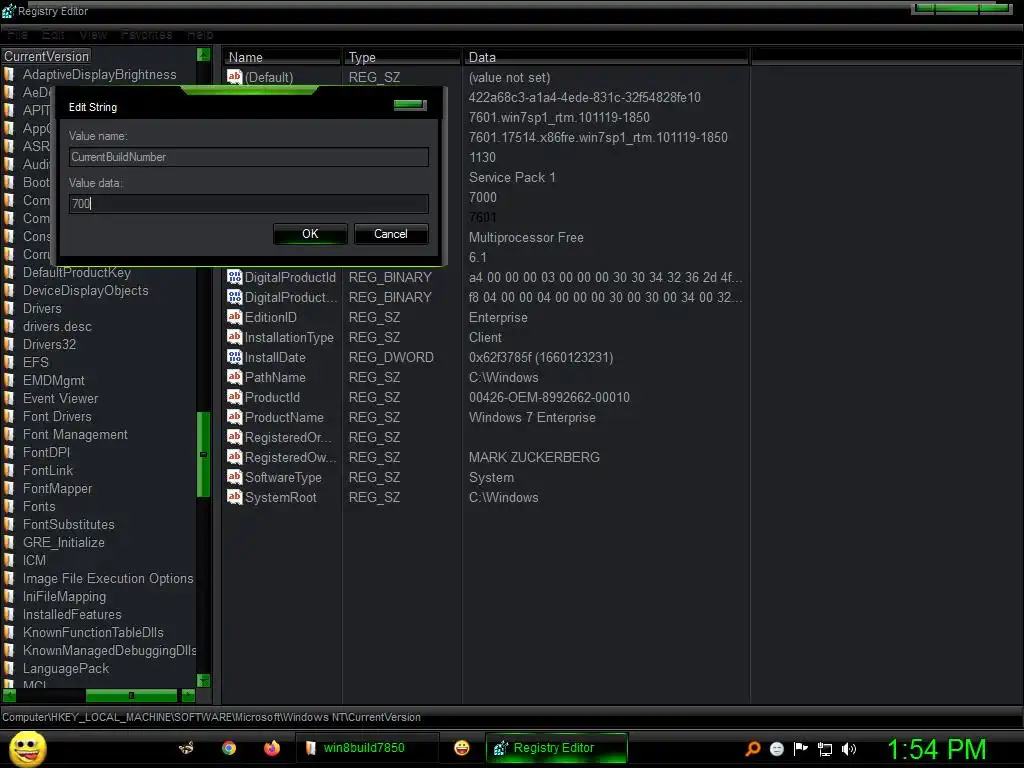
Task: Click the binary icon of DigitalProductId
Action: click(234, 277)
